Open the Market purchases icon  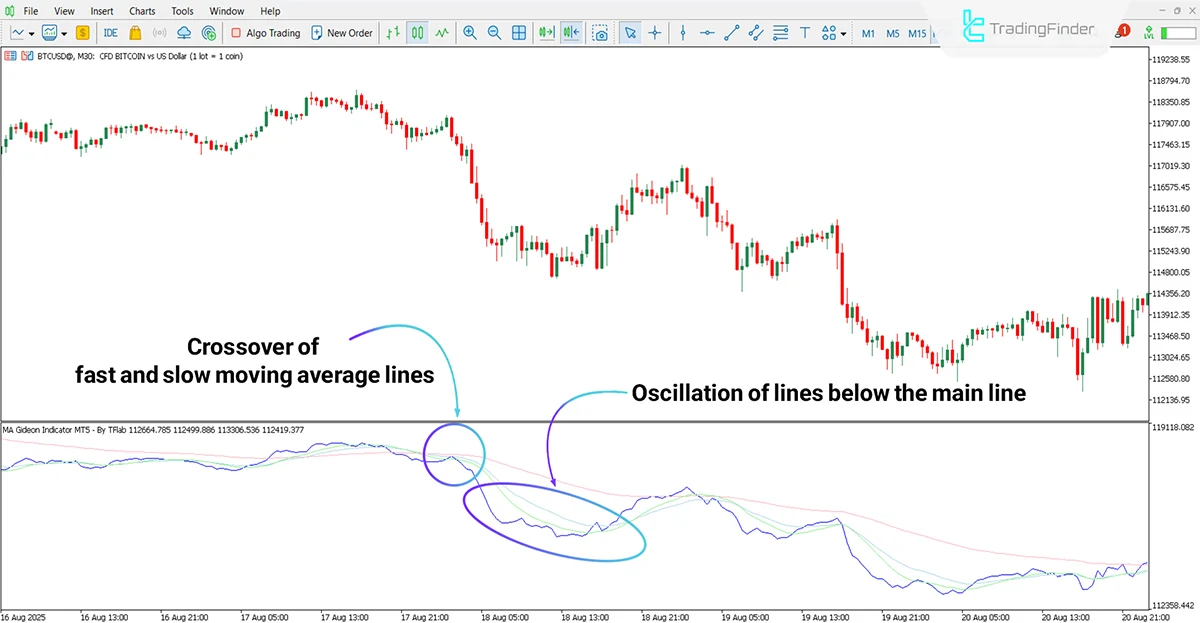point(133,32)
